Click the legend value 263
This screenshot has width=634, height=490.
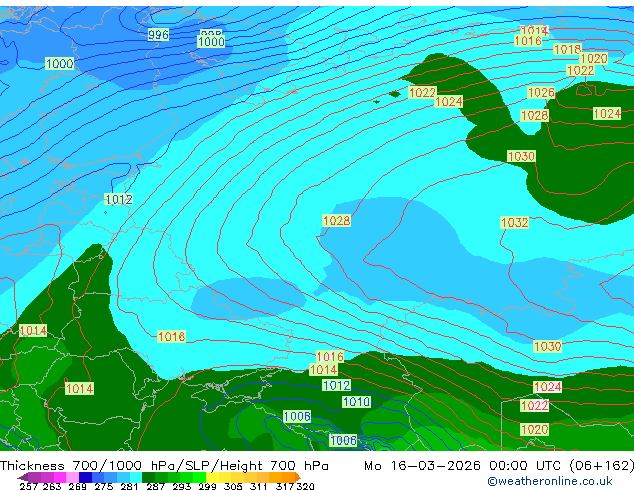click(x=52, y=486)
